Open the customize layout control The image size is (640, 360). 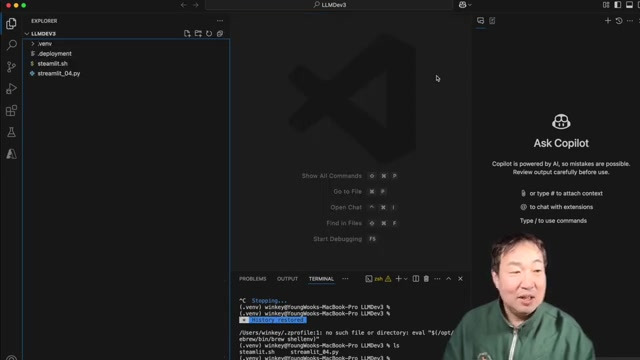(x=606, y=5)
